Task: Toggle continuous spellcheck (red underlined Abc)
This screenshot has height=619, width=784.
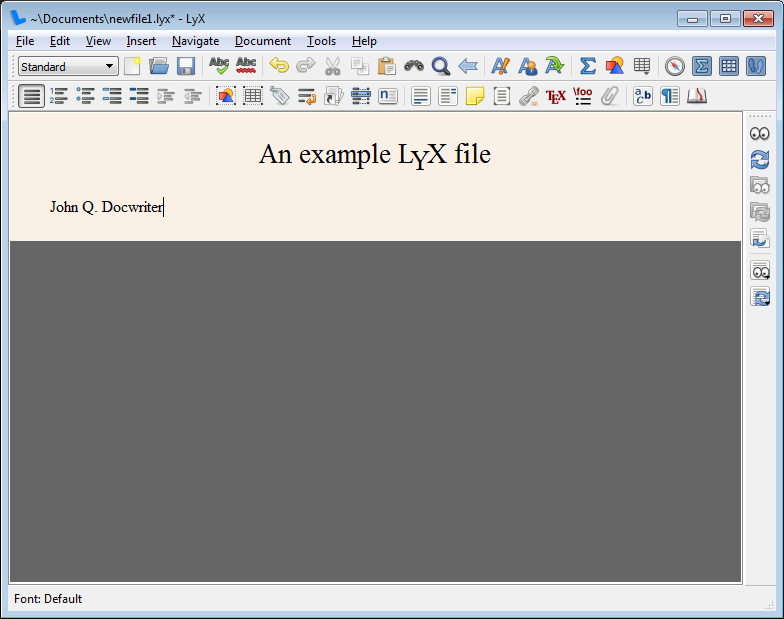Action: (246, 66)
